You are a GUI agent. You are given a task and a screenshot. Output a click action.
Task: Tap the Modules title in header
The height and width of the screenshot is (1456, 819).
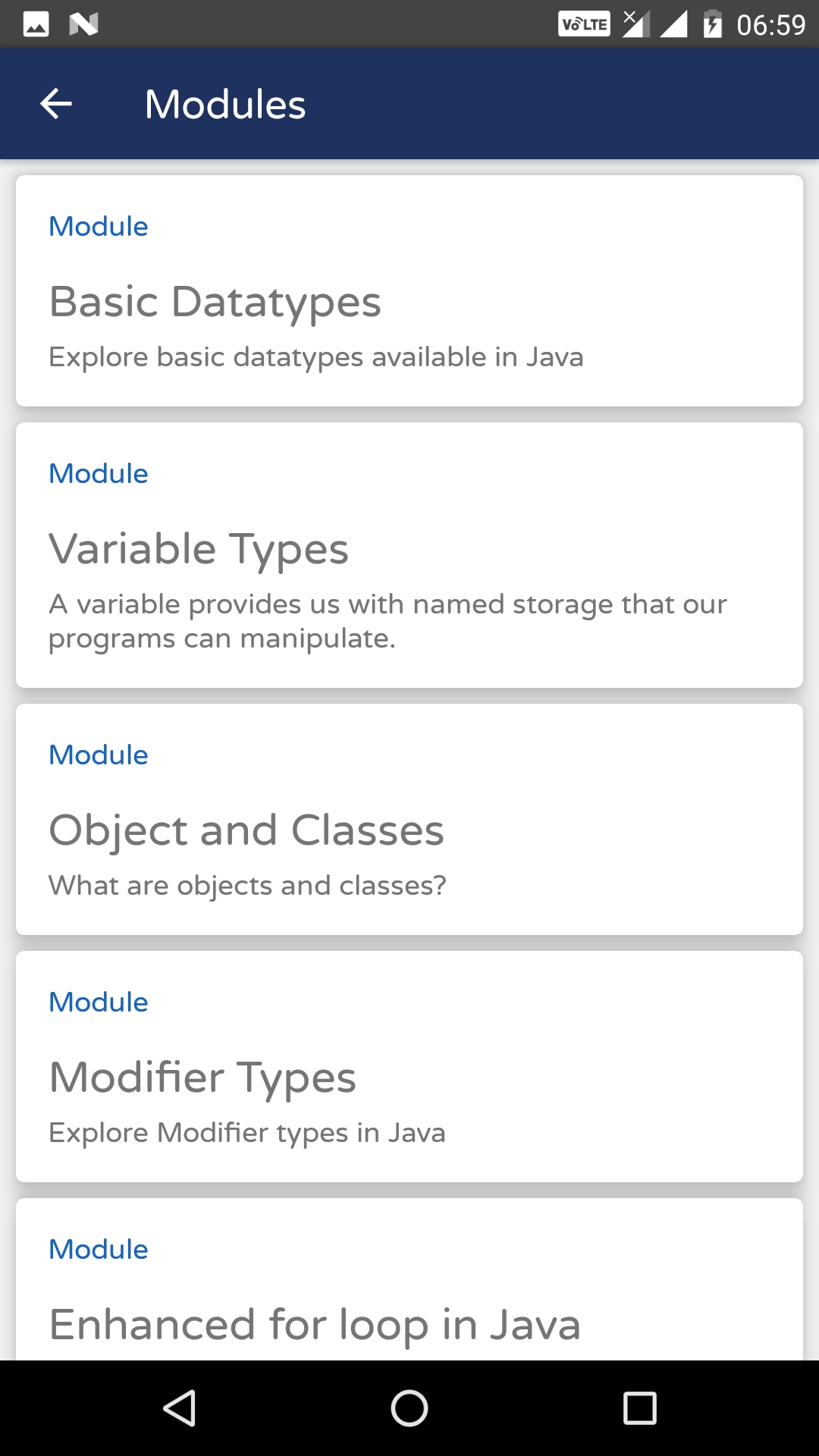[x=225, y=104]
